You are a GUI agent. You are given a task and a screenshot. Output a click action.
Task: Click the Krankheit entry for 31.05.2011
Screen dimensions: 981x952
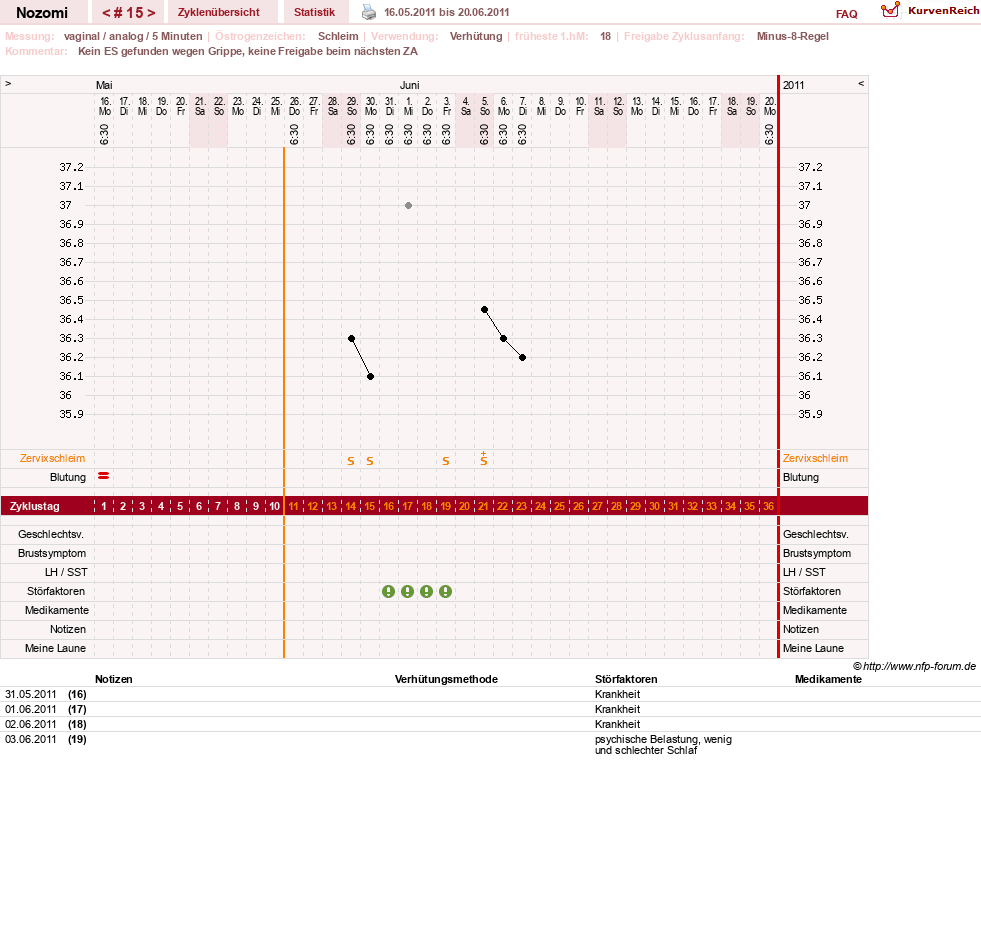(618, 694)
